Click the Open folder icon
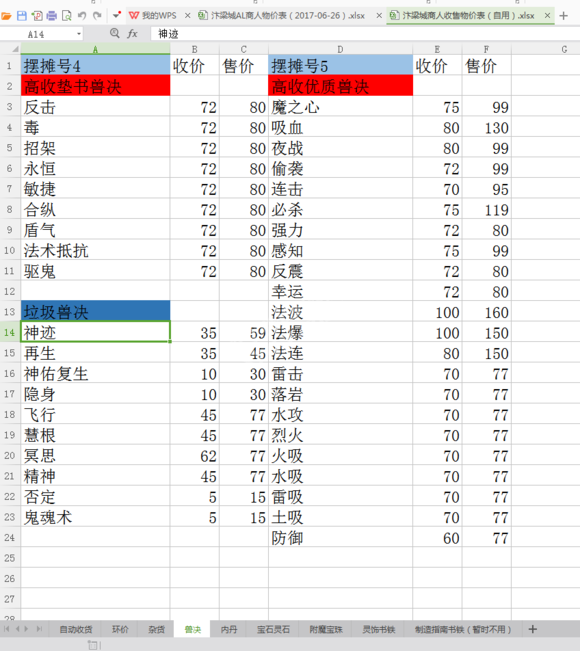580x651 pixels. point(6,16)
